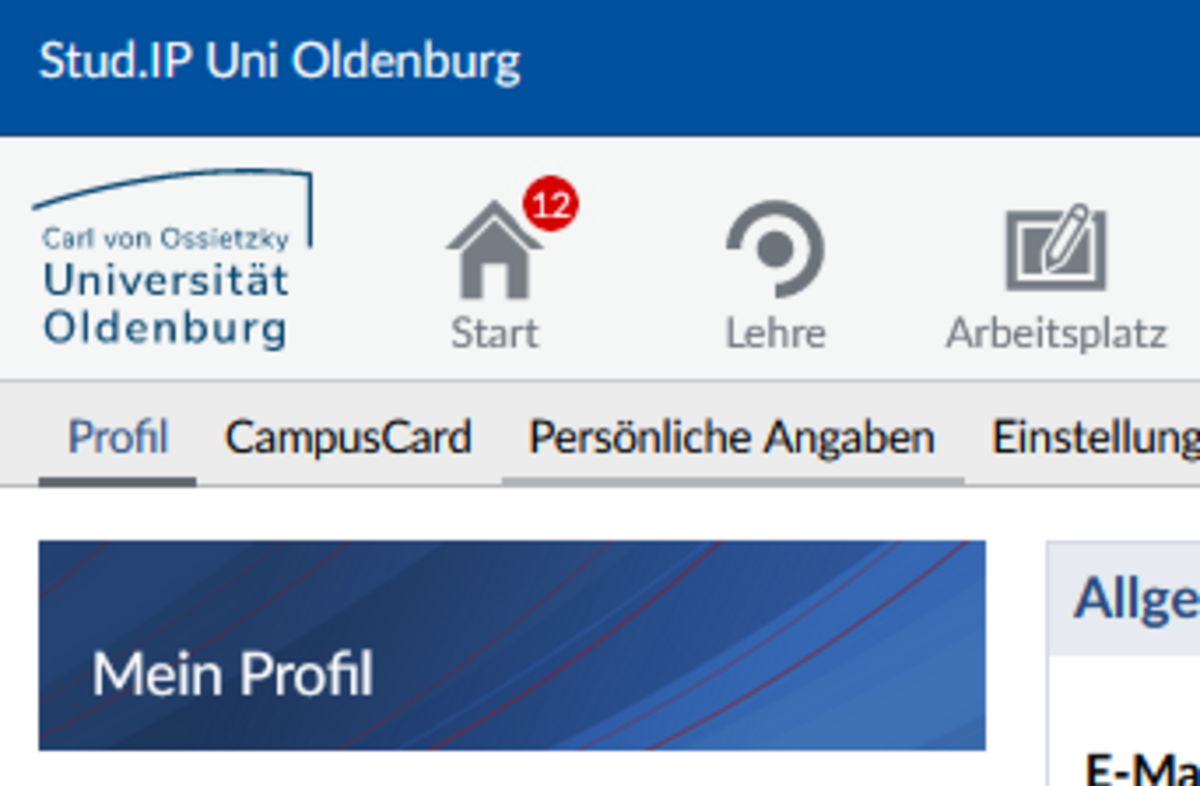
Task: Click the Carl von Ossietzky text in logo
Action: tap(166, 239)
